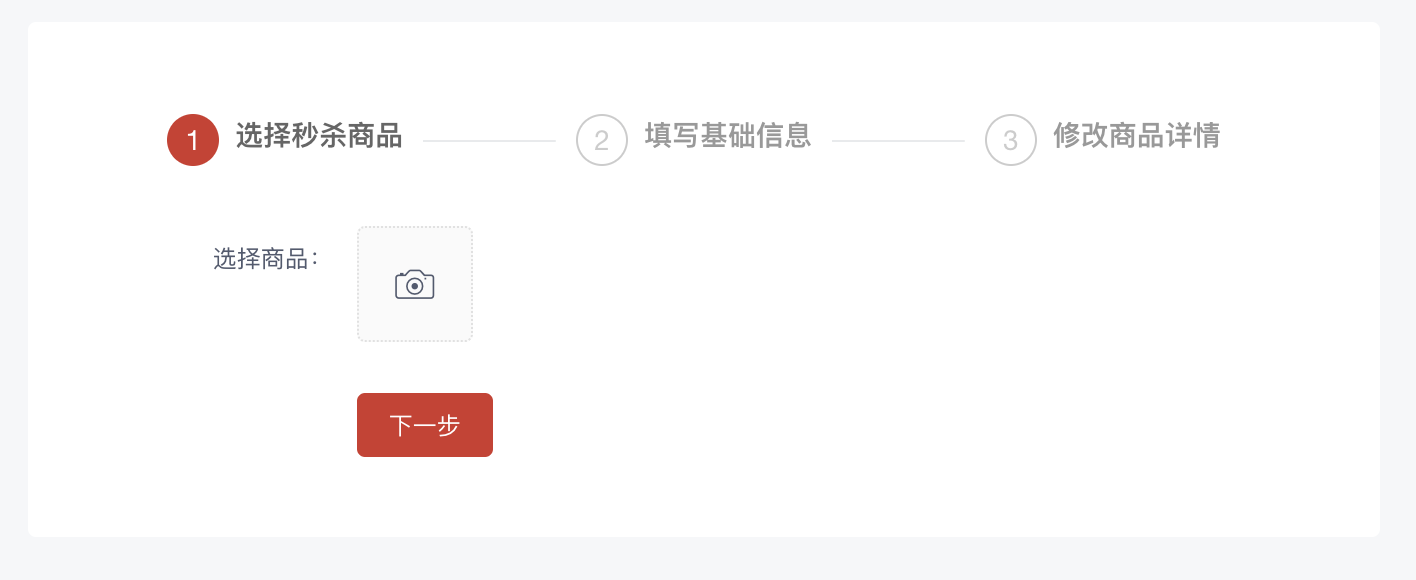Image resolution: width=1416 pixels, height=580 pixels.
Task: Click the blank area right of the upload box
Action: pos(900,284)
